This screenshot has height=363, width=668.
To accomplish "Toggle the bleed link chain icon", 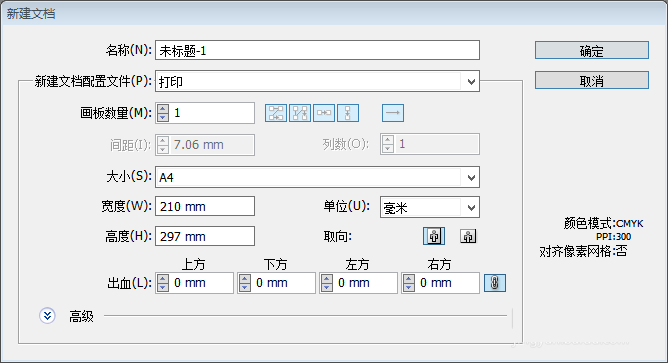I will pos(495,283).
